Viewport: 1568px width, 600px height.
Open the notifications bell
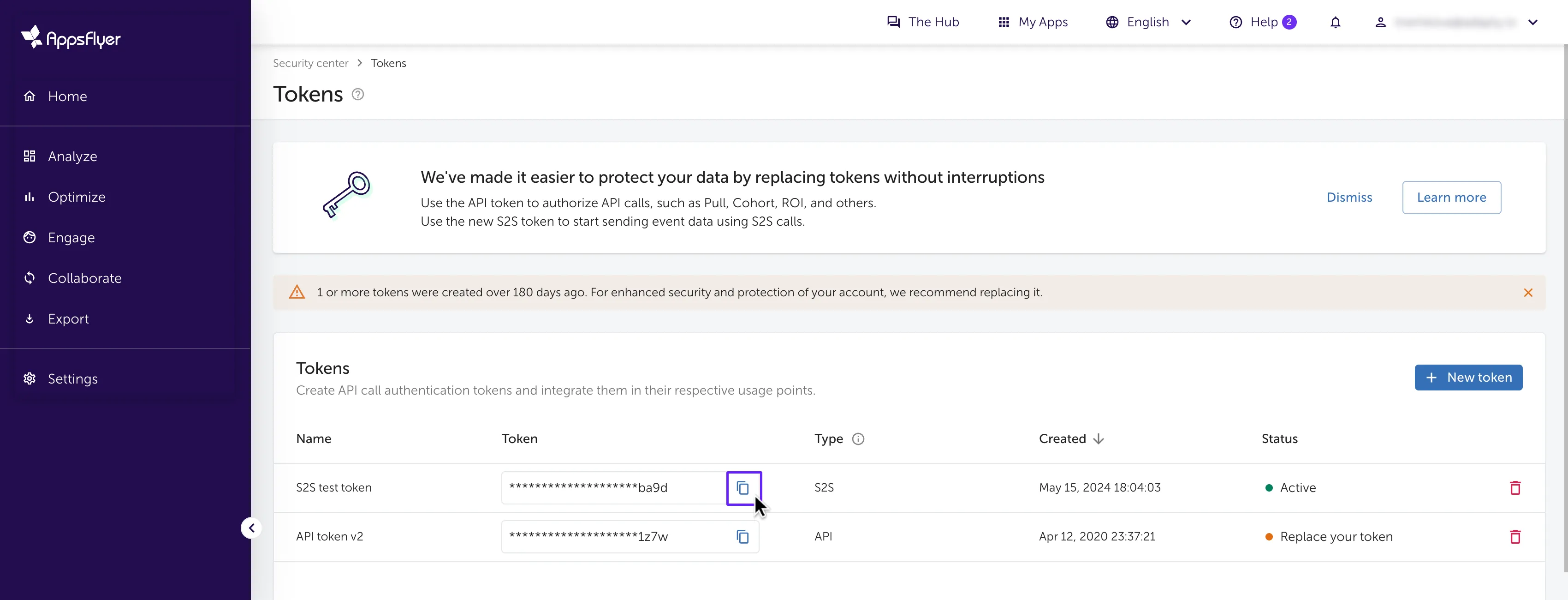pyautogui.click(x=1335, y=23)
